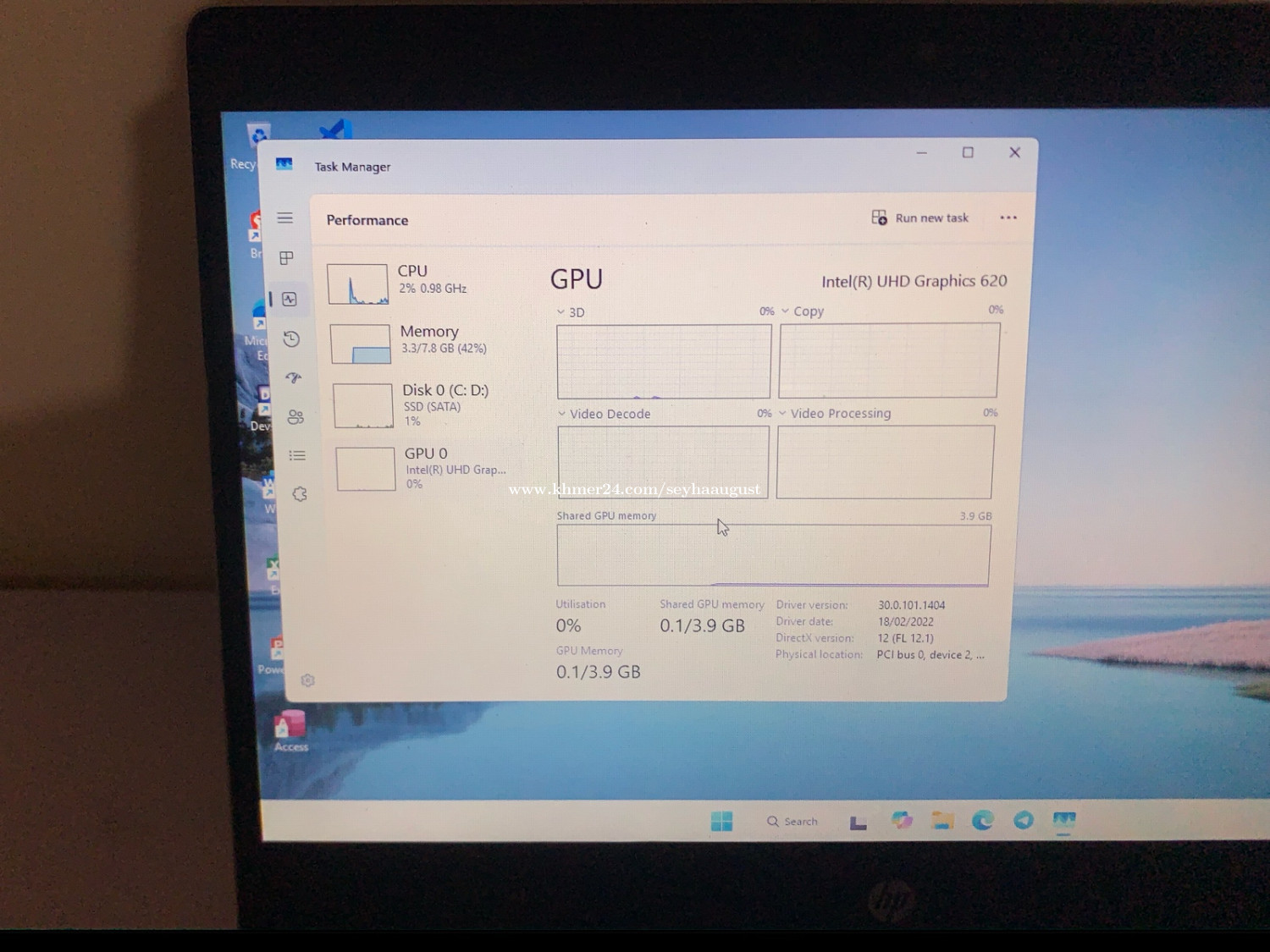Click DirectX version 12 (FL 12.1) value
This screenshot has width=1270, height=952.
point(905,638)
